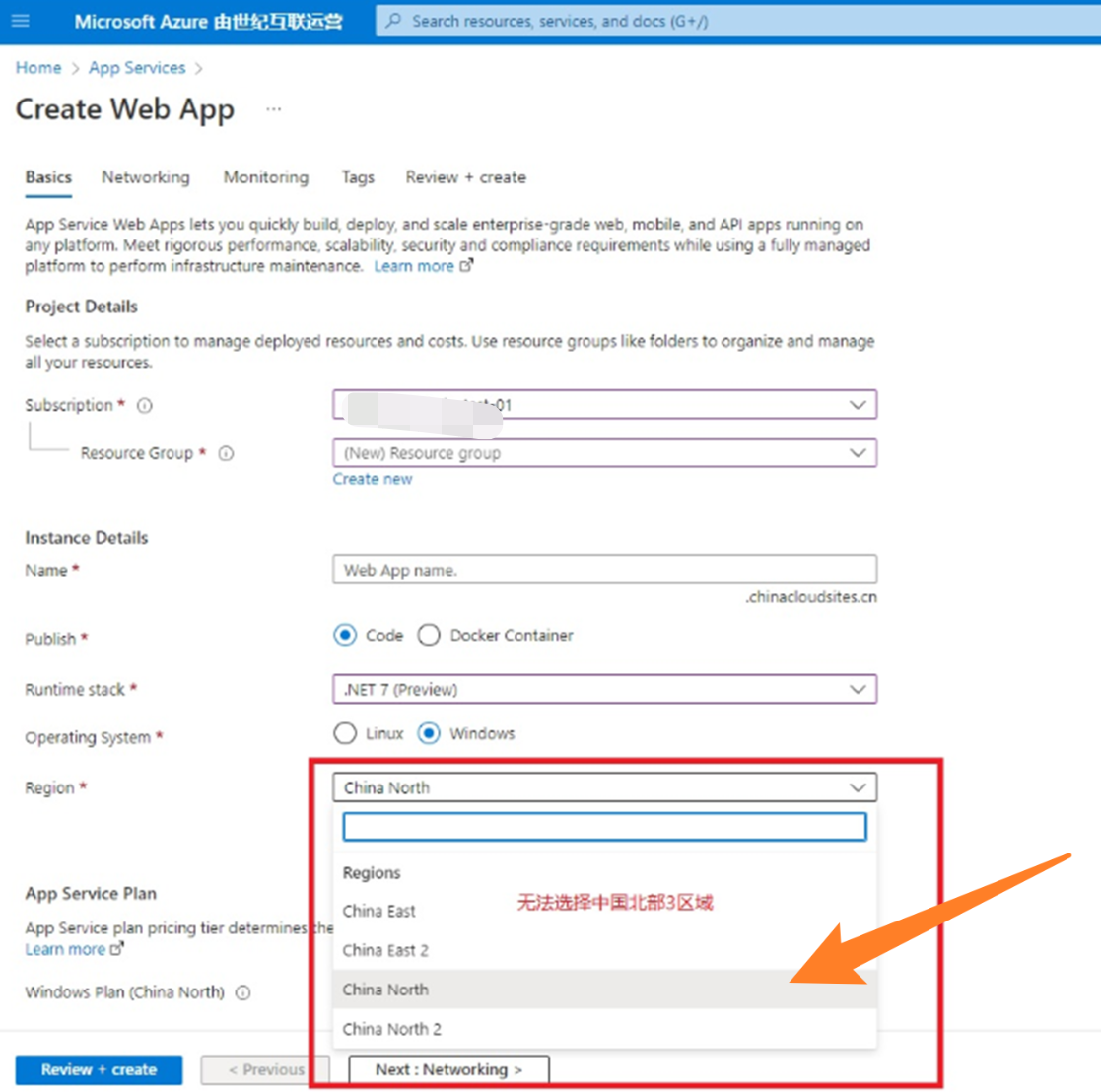Pick China East 2 from the regions list
Viewport: 1101px width, 1092px height.
[385, 950]
